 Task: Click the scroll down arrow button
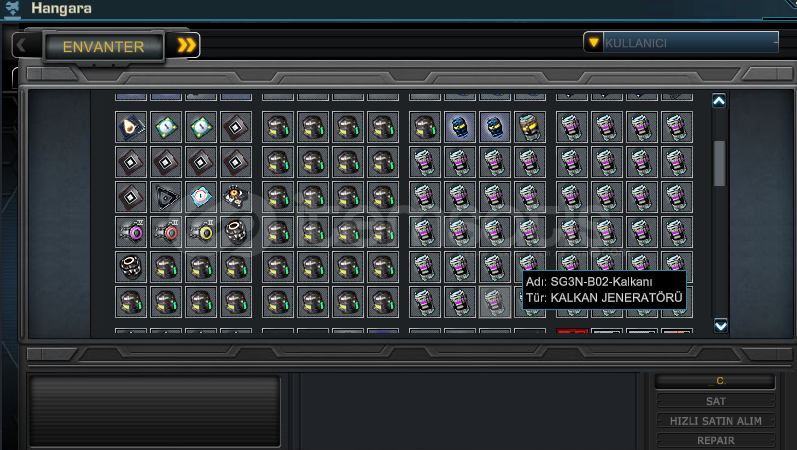click(x=720, y=325)
